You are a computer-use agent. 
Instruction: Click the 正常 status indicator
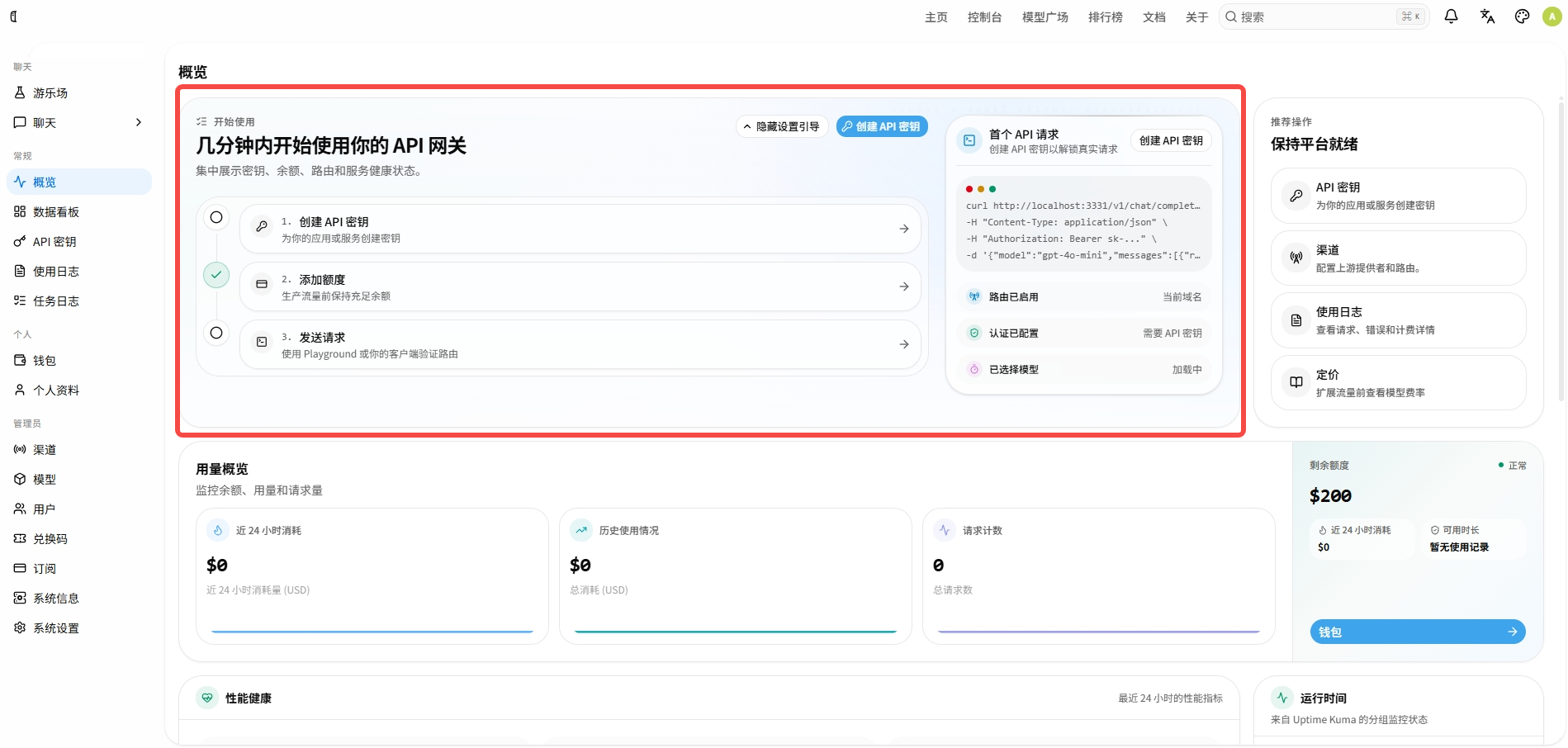[x=1513, y=466]
